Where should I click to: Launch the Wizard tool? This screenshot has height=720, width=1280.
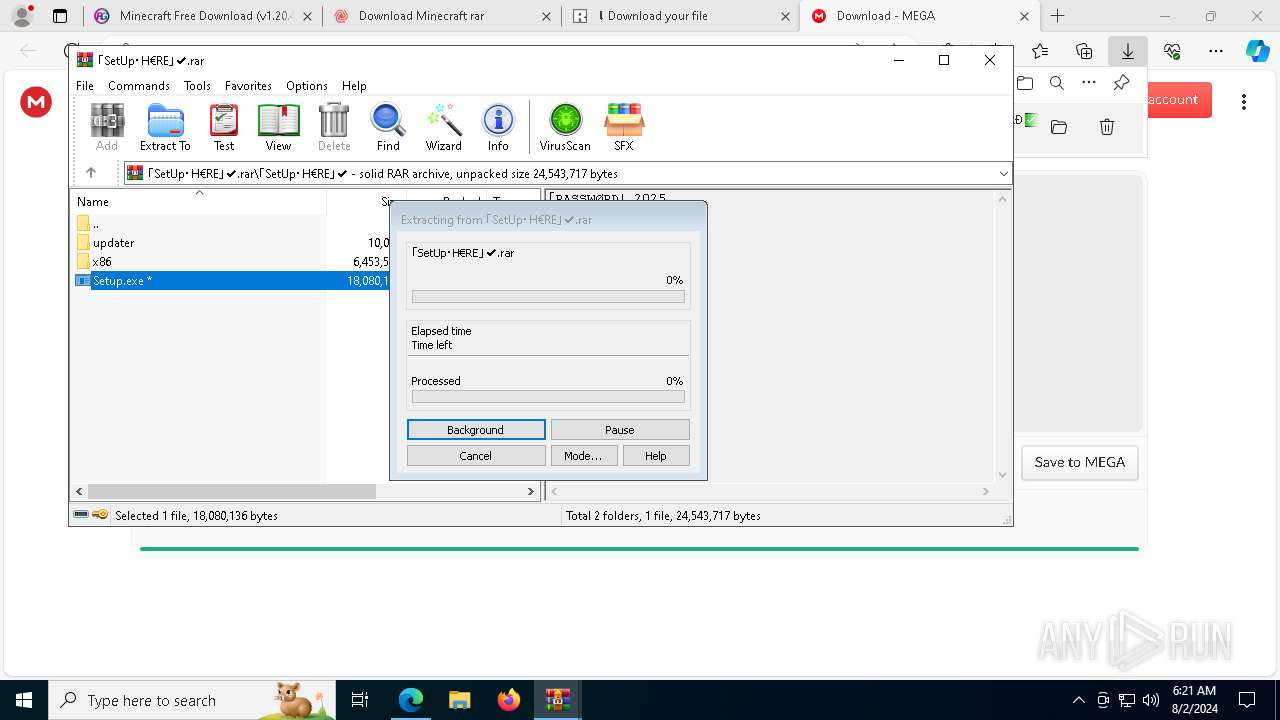tap(443, 127)
